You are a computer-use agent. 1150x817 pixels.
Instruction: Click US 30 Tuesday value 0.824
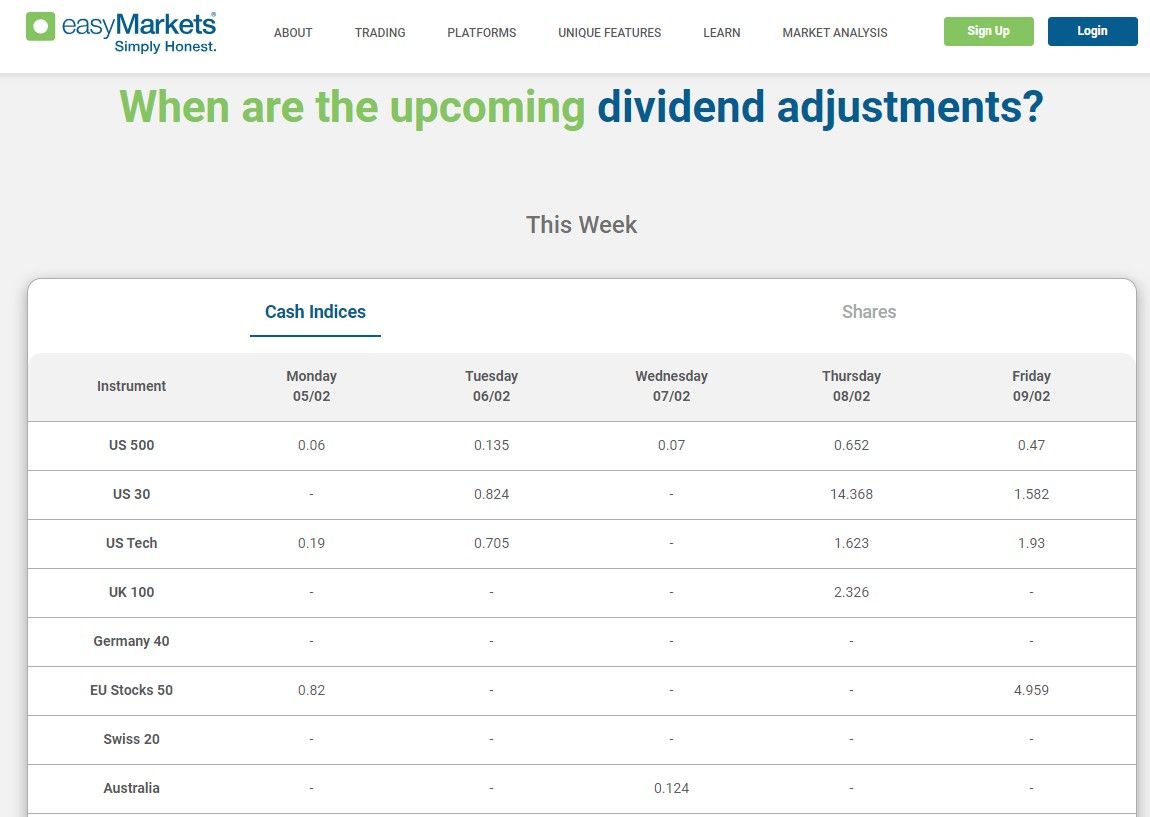(x=491, y=494)
